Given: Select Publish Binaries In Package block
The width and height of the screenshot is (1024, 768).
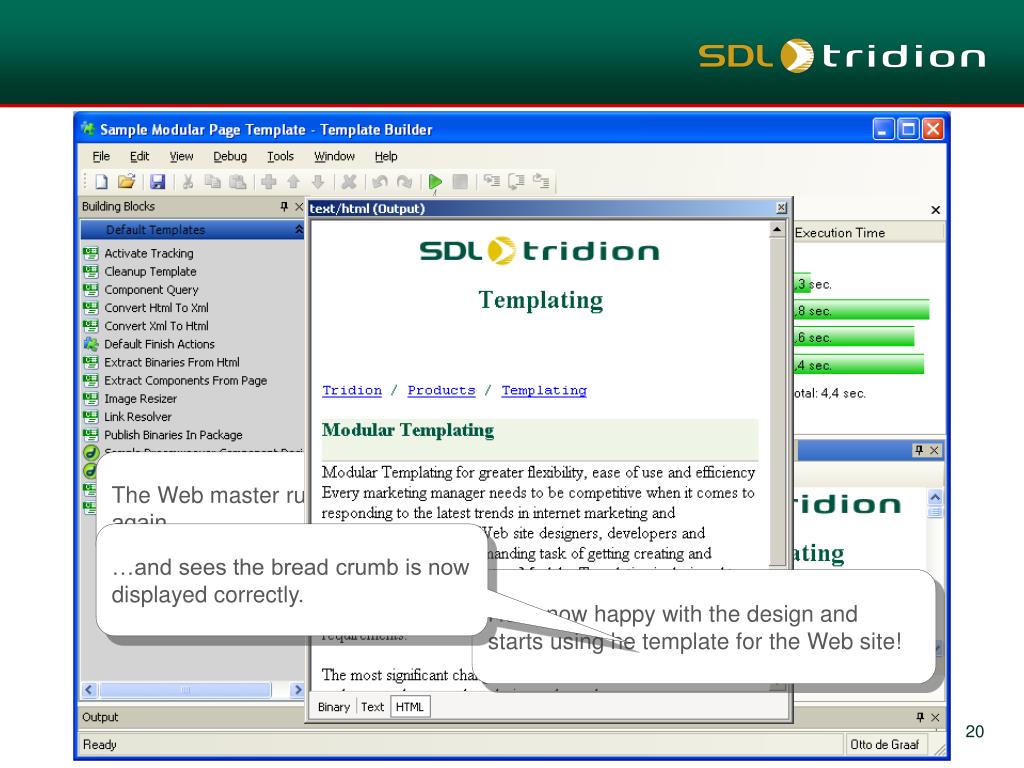Looking at the screenshot, I should (173, 435).
